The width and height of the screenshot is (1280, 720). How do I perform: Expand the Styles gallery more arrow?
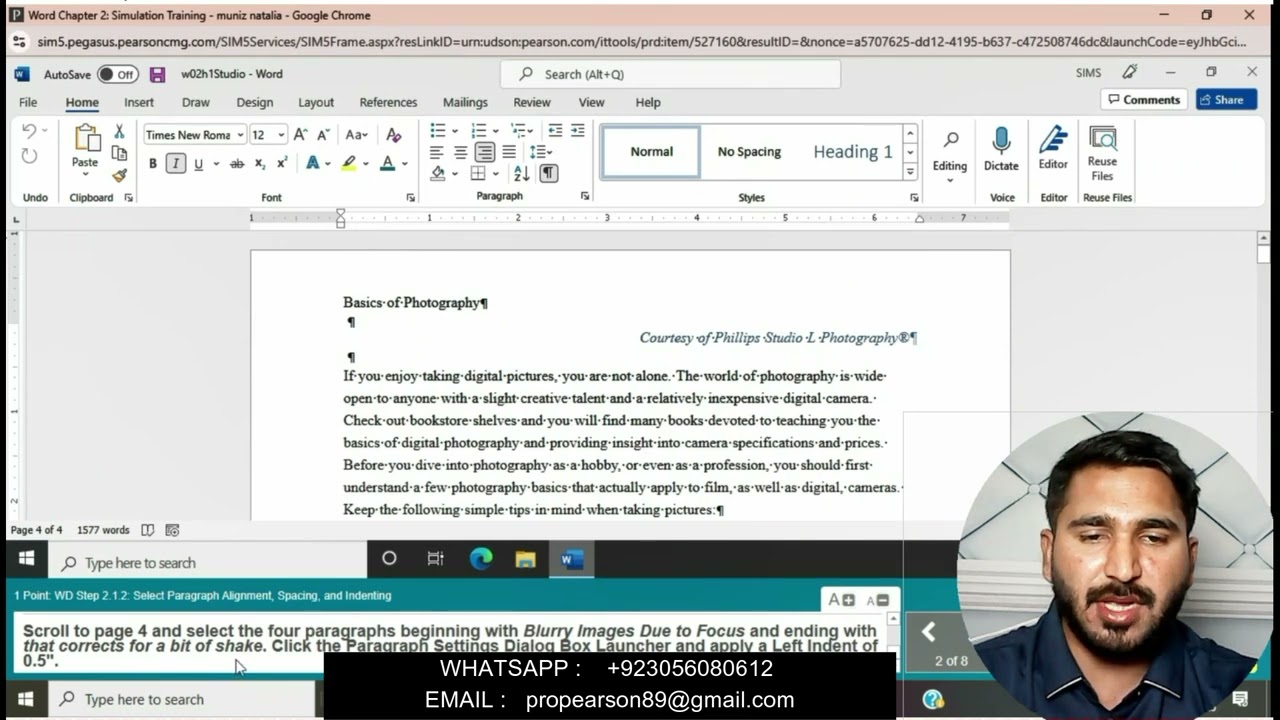pyautogui.click(x=910, y=172)
